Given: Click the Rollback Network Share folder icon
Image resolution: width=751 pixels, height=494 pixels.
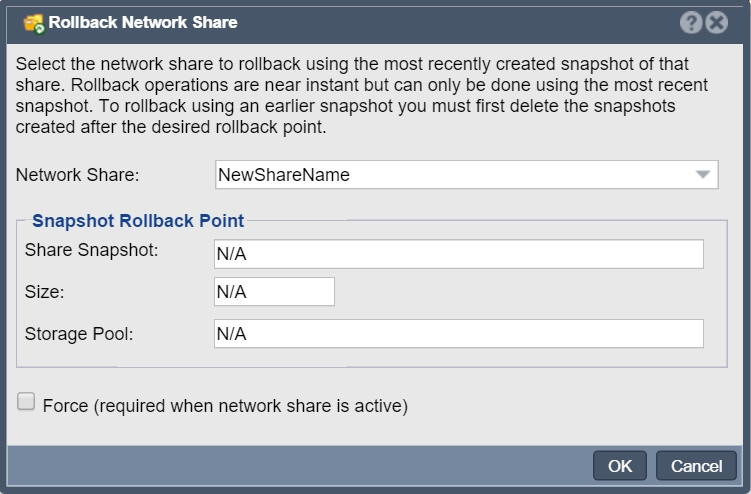Looking at the screenshot, I should pos(34,23).
